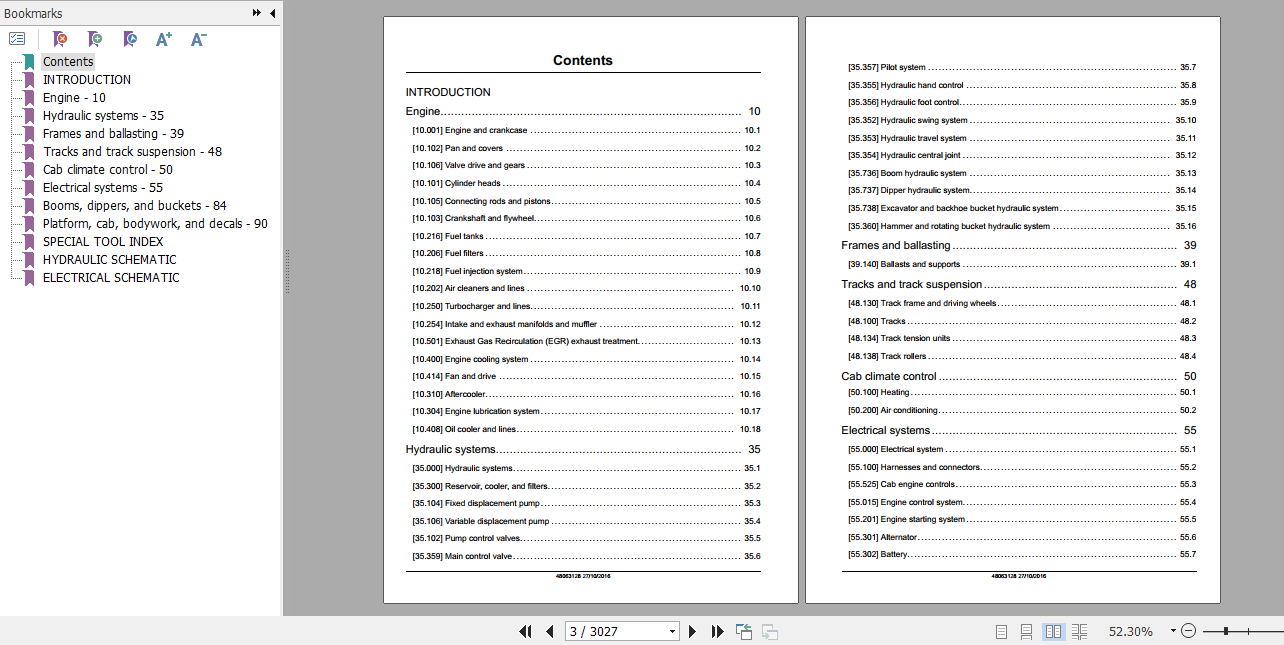Go to the first page
This screenshot has height=645, width=1284.
point(525,631)
